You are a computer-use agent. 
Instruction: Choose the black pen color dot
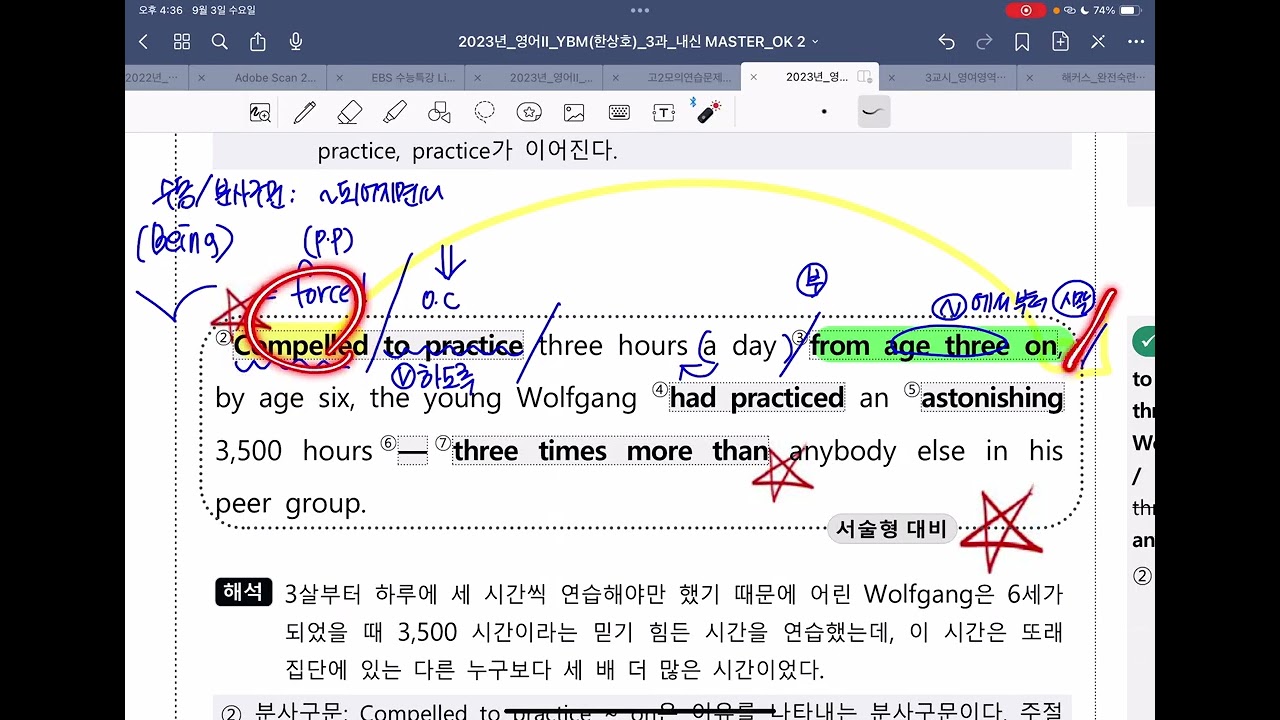pyautogui.click(x=824, y=112)
